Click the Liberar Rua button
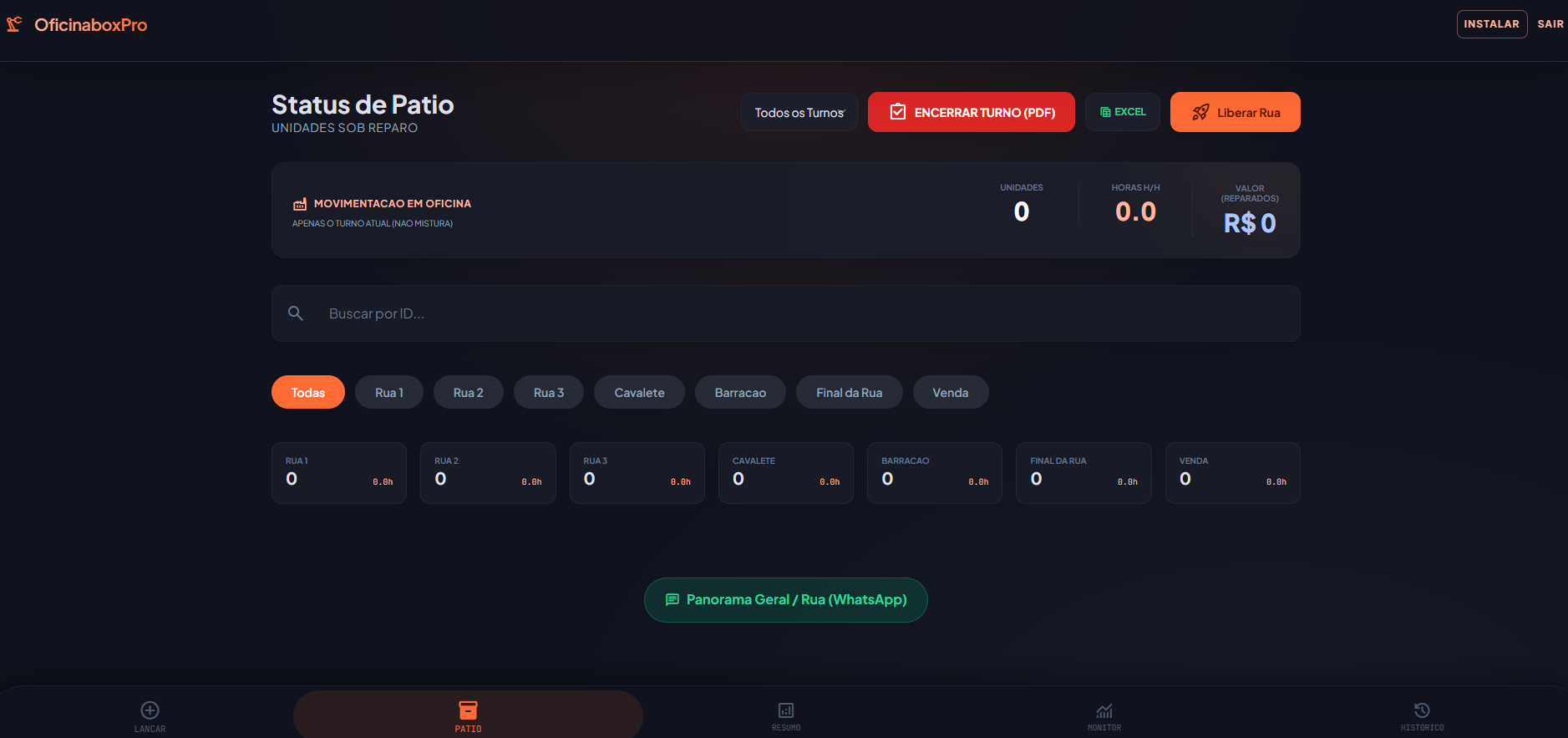1568x738 pixels. click(x=1236, y=112)
